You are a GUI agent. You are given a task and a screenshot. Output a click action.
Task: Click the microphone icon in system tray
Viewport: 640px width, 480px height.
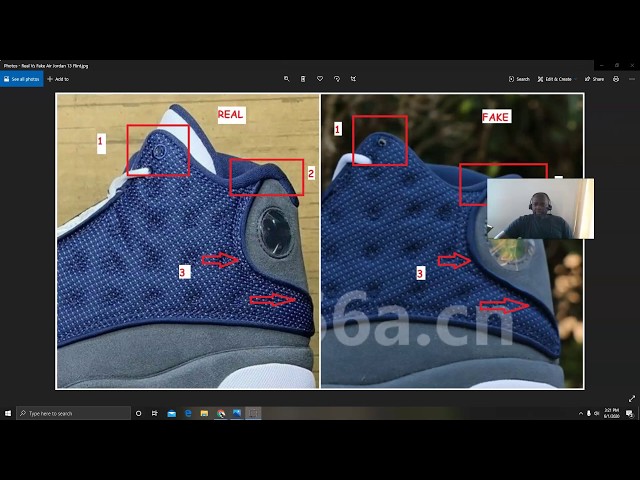(x=589, y=413)
